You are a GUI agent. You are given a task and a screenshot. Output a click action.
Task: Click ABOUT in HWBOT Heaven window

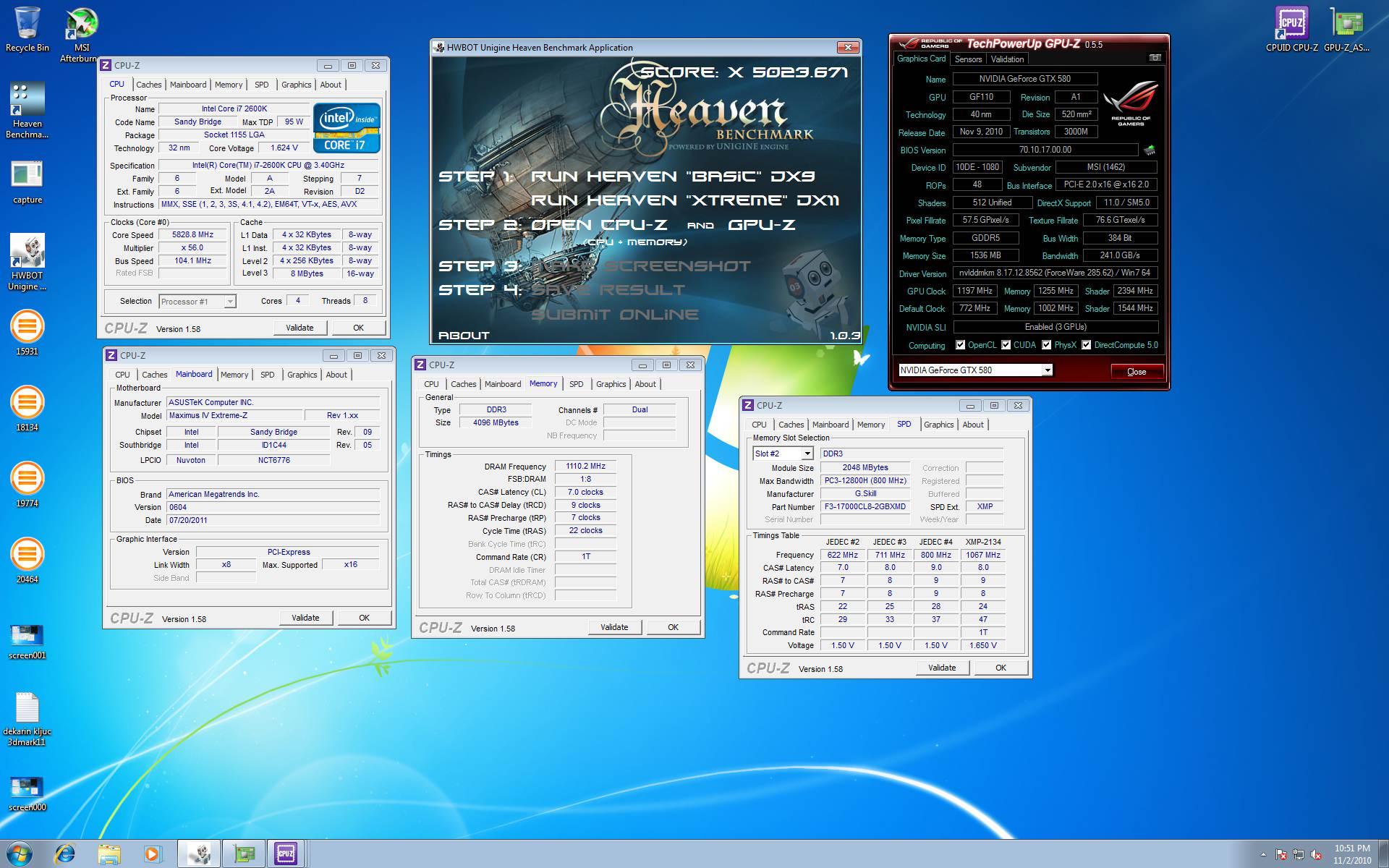point(464,335)
